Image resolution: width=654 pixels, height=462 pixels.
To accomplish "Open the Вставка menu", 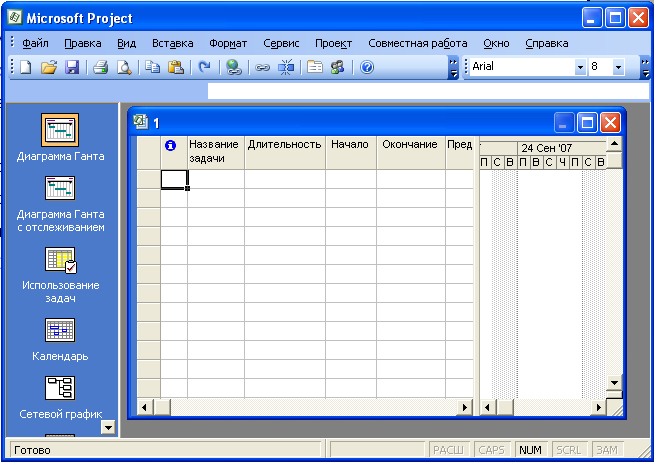I will (x=172, y=43).
